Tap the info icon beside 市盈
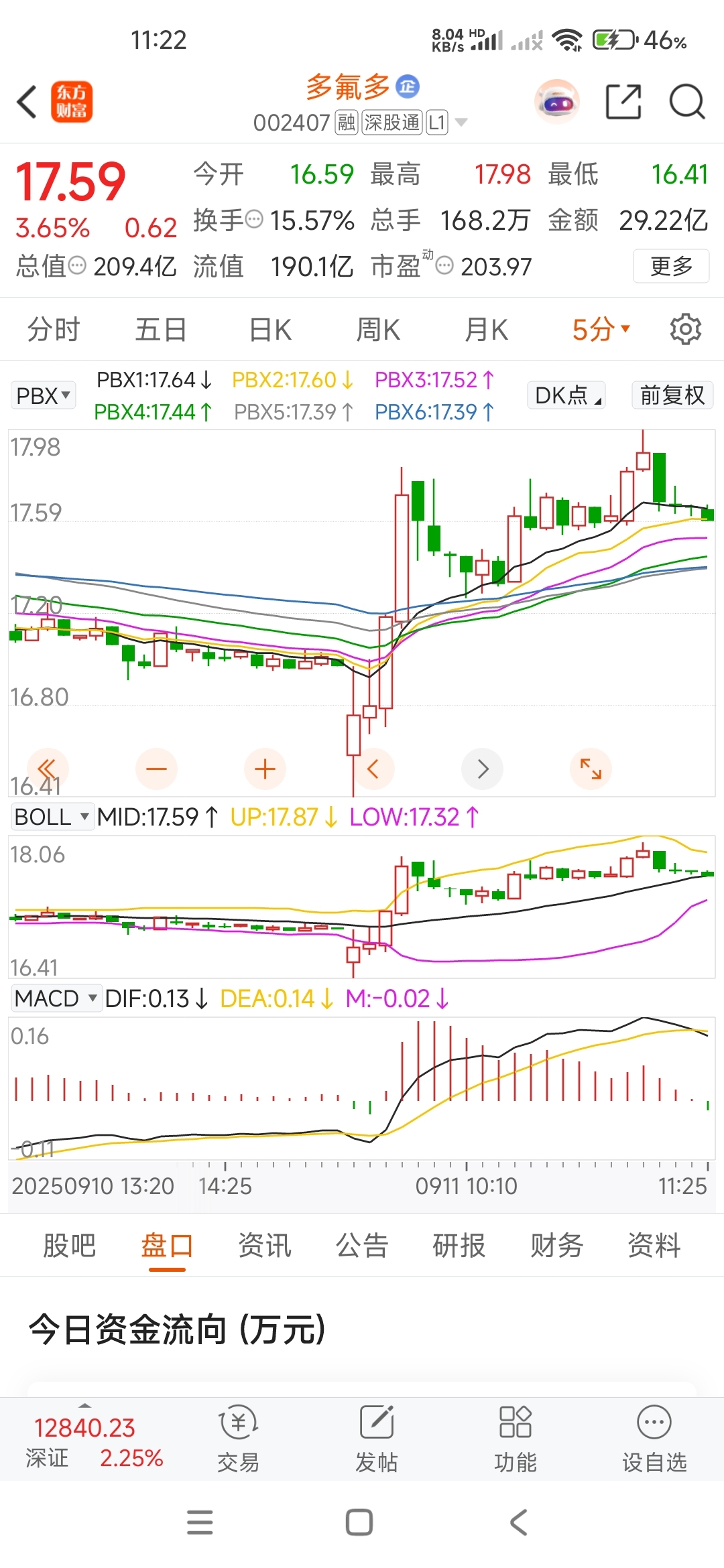This screenshot has width=724, height=1568. point(444,265)
